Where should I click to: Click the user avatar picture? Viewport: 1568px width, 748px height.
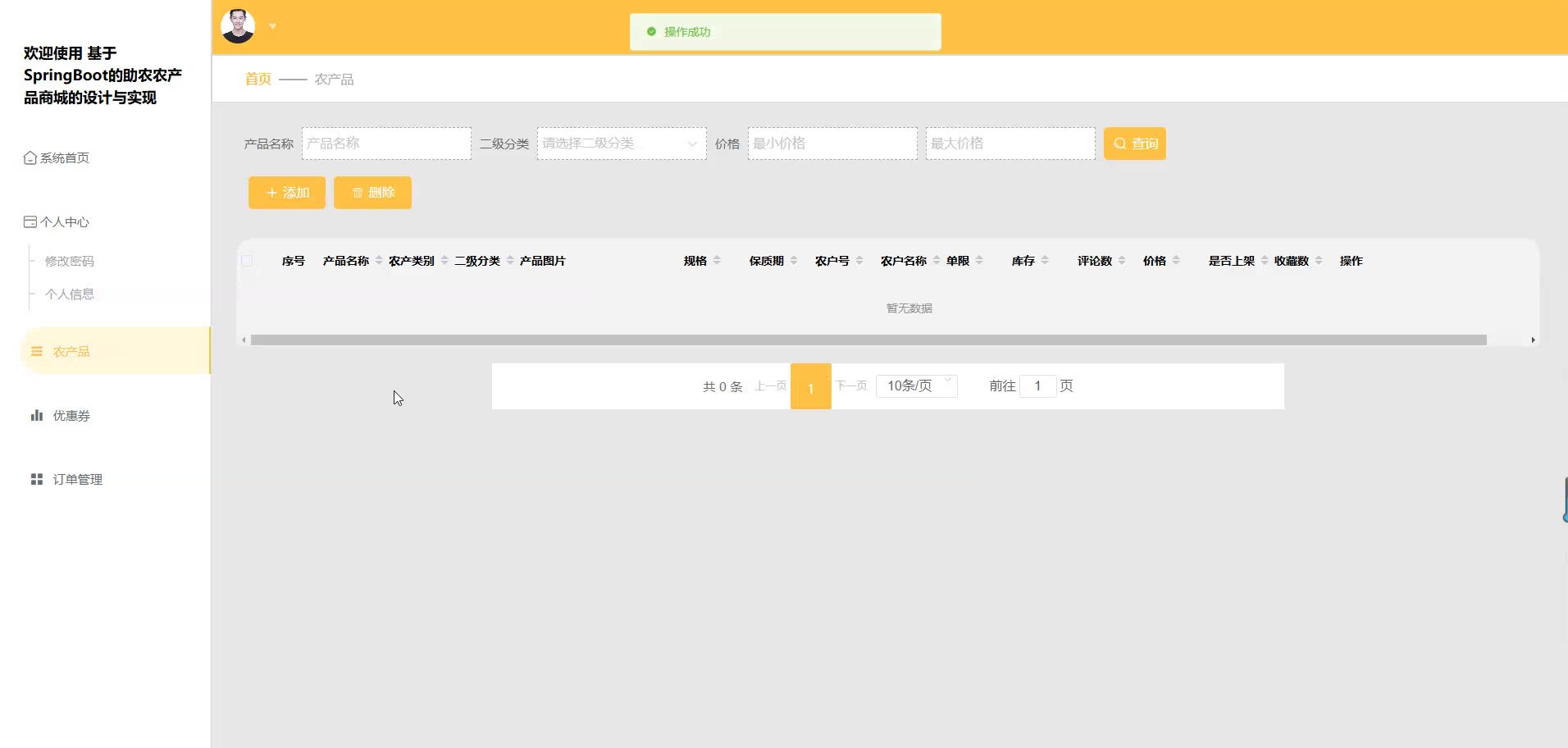pyautogui.click(x=238, y=26)
